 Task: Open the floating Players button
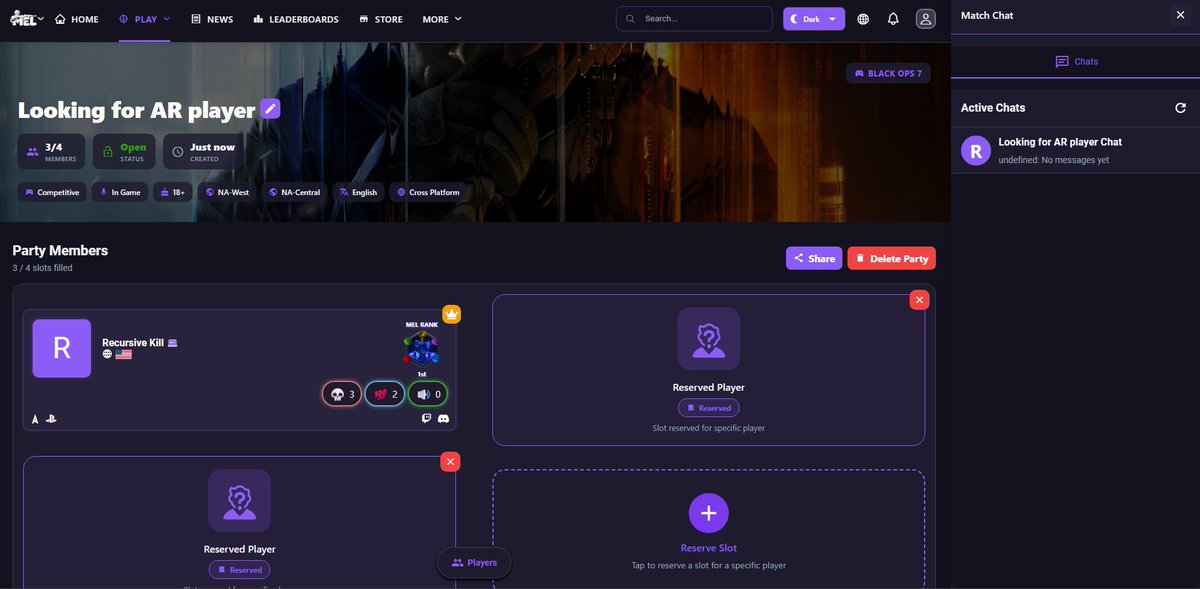(x=474, y=563)
